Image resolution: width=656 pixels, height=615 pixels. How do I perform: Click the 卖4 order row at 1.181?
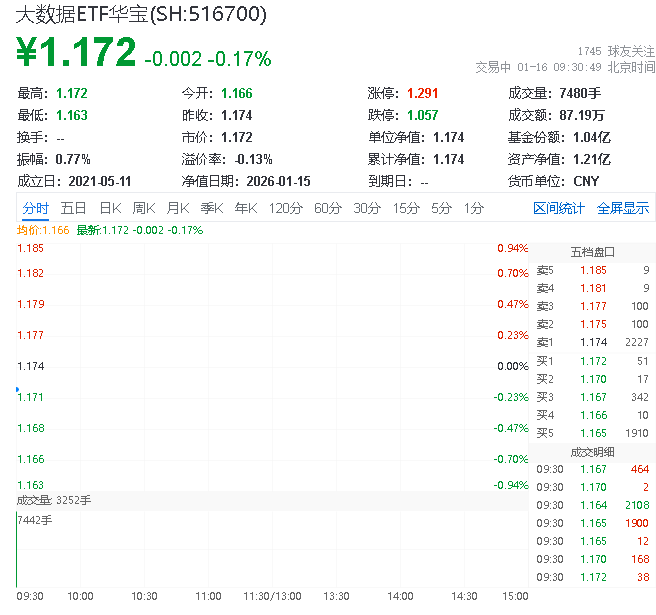[592, 288]
